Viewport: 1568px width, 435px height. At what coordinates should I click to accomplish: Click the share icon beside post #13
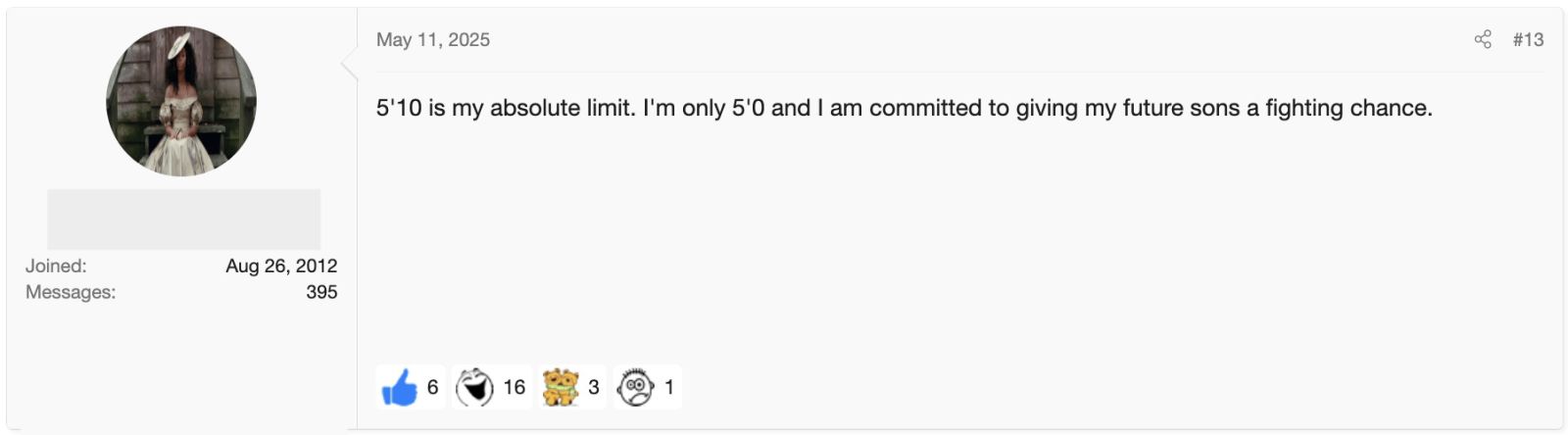point(1483,39)
